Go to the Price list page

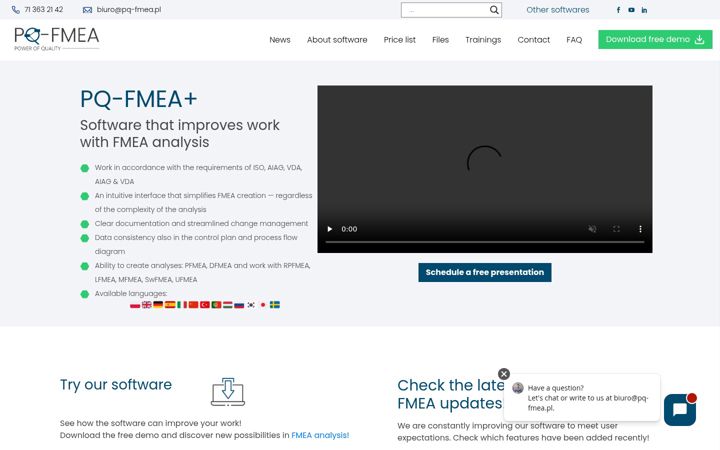(x=399, y=40)
